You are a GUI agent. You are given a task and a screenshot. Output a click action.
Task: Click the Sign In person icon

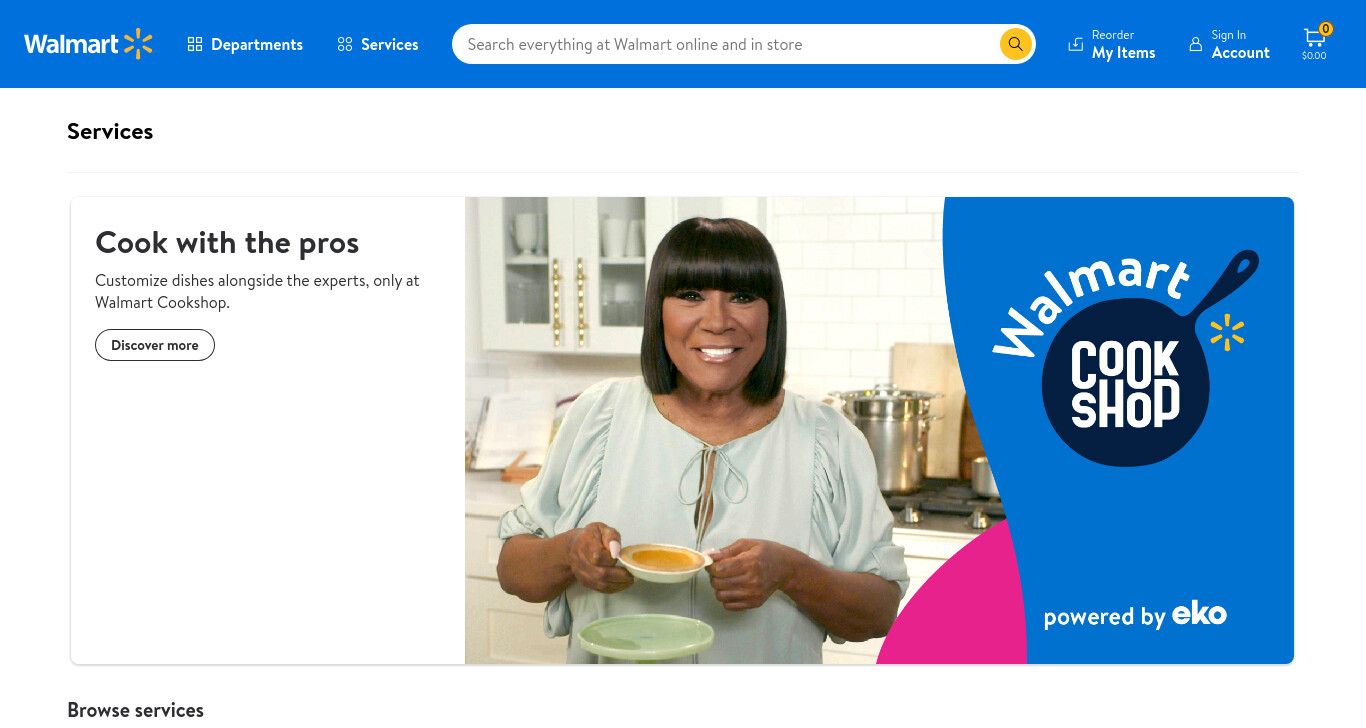pyautogui.click(x=1195, y=44)
